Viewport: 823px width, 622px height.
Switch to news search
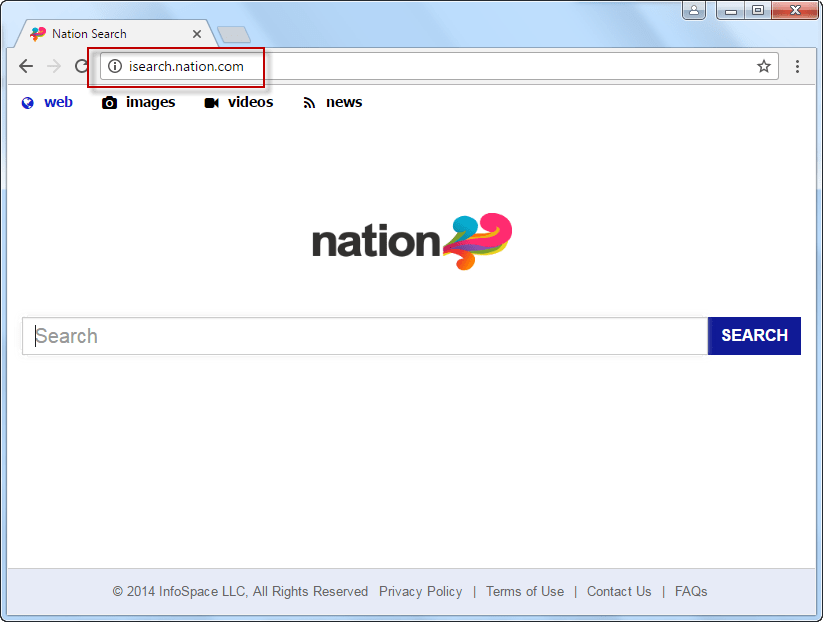tap(344, 102)
